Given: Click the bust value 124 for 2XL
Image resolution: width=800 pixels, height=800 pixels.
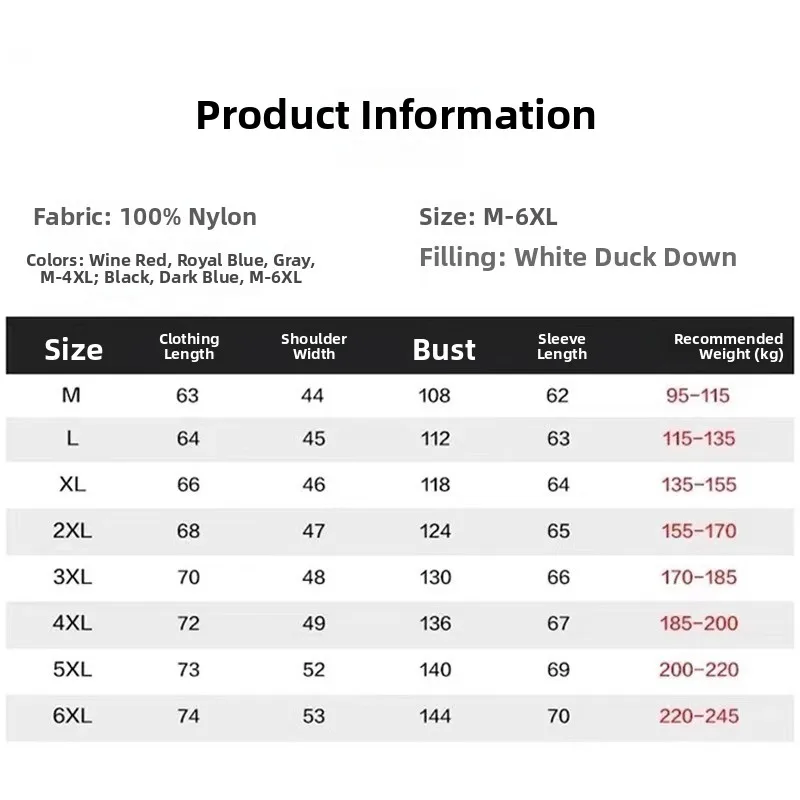Looking at the screenshot, I should click(435, 531).
